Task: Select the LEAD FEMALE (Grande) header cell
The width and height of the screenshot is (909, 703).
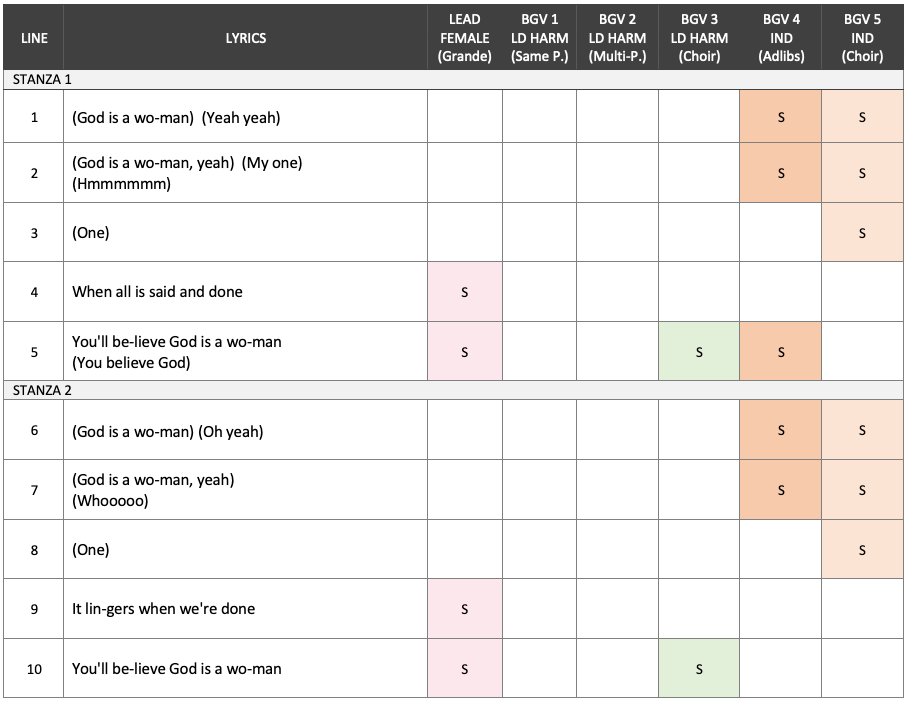Action: click(x=464, y=38)
